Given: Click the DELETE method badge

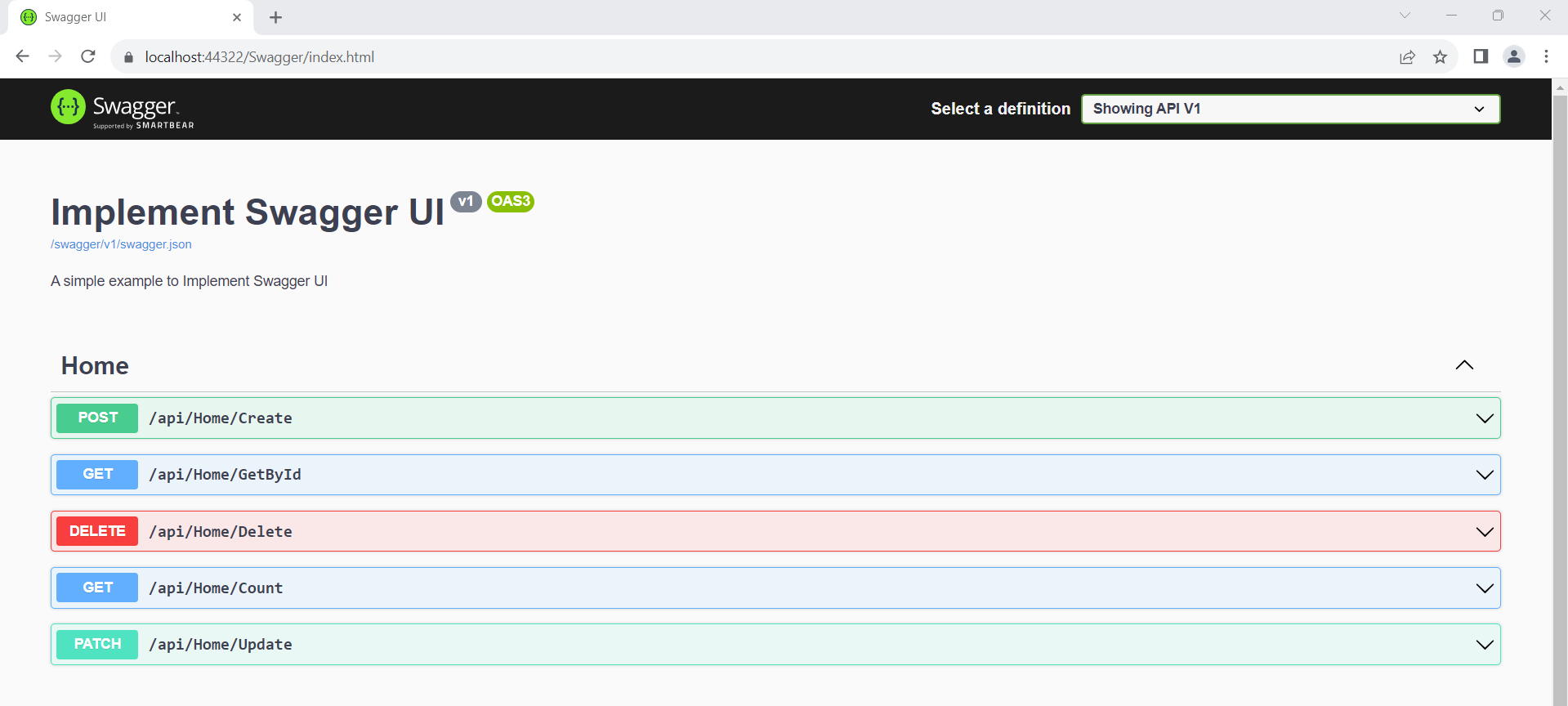Looking at the screenshot, I should [x=97, y=531].
